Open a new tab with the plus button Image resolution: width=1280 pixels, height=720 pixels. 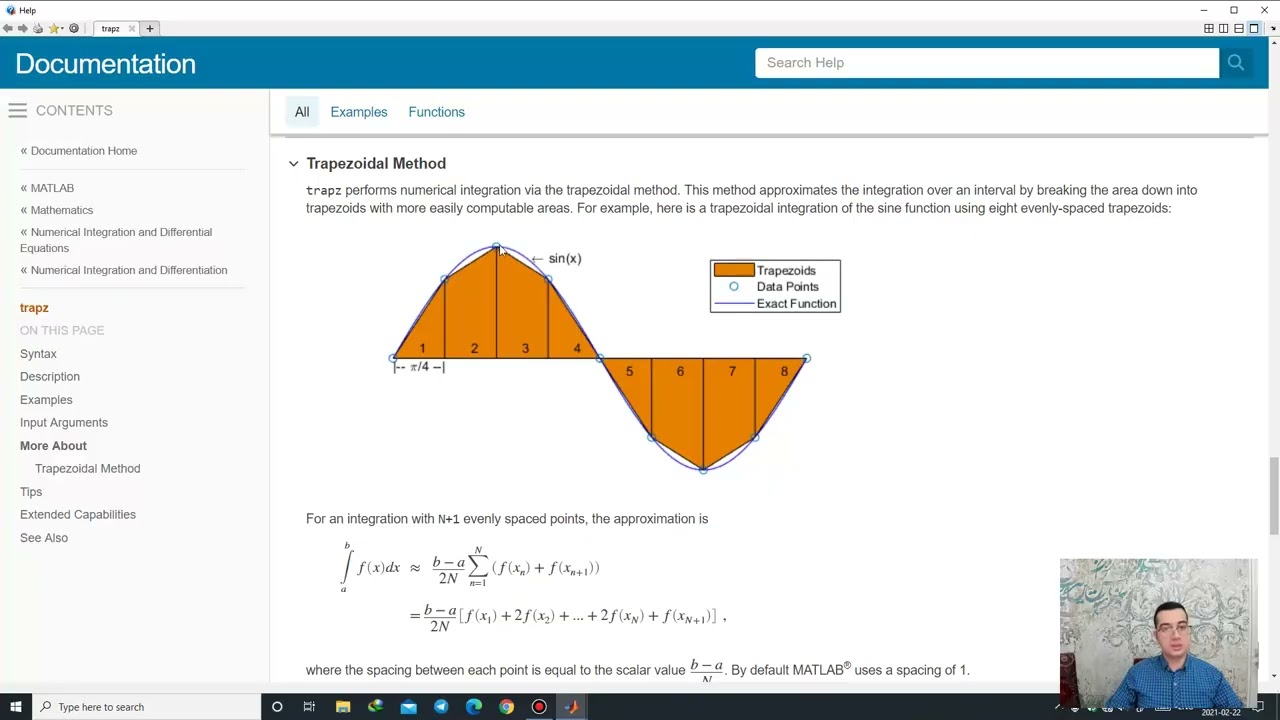[x=150, y=29]
